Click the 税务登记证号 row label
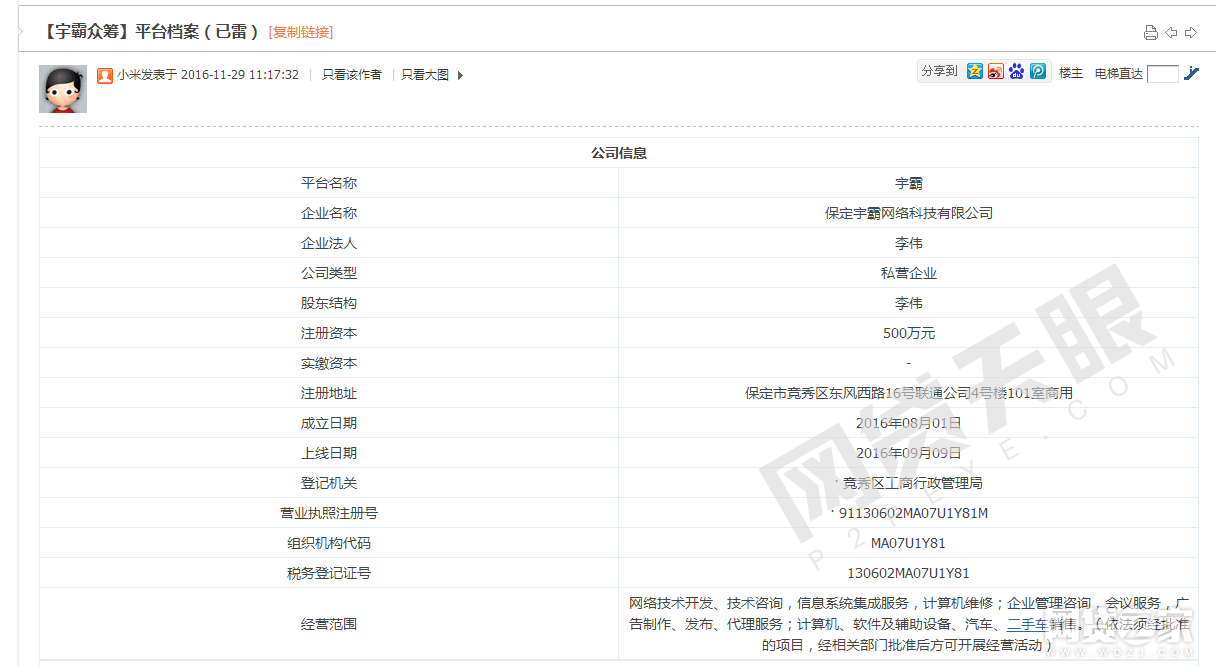1216x667 pixels. [329, 573]
